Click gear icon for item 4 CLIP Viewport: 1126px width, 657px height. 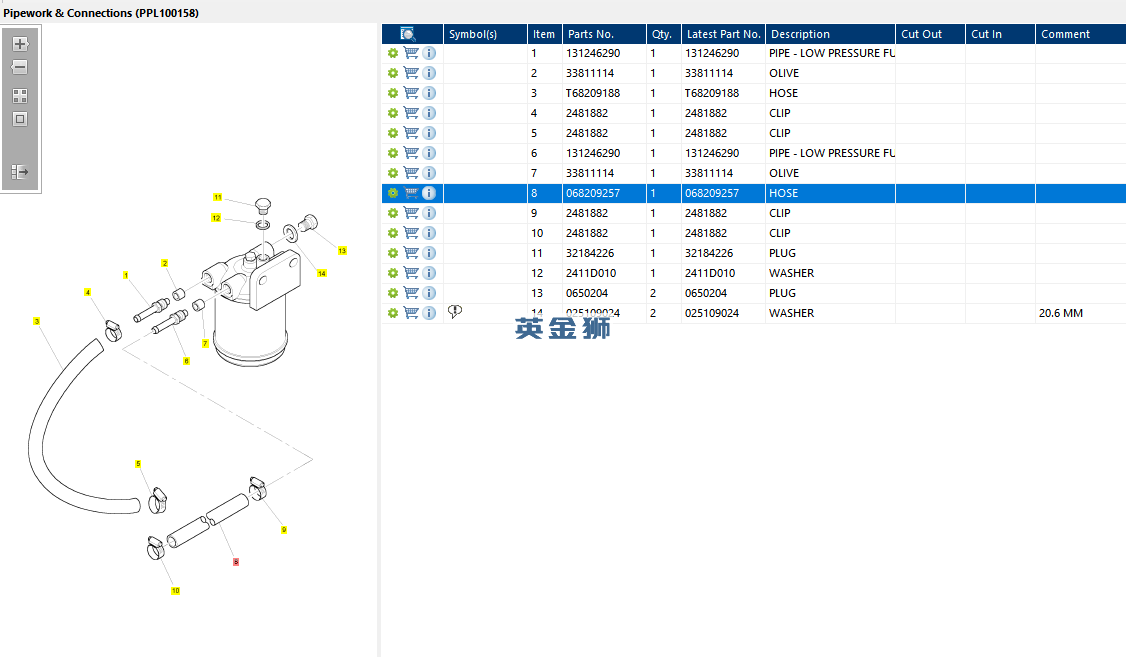tap(393, 113)
